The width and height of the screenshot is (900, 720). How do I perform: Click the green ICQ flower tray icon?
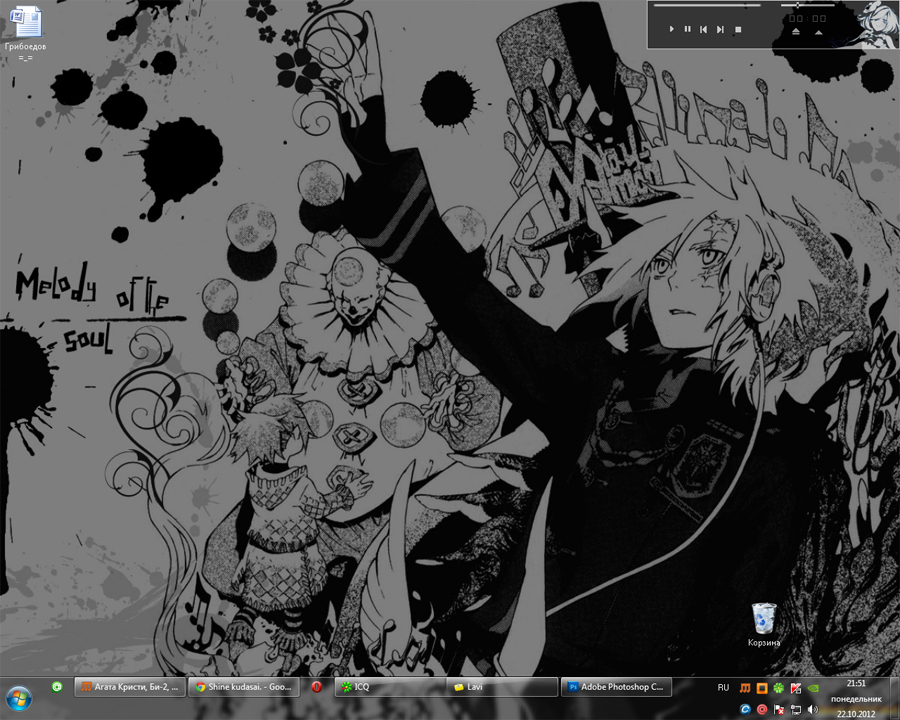[x=778, y=688]
